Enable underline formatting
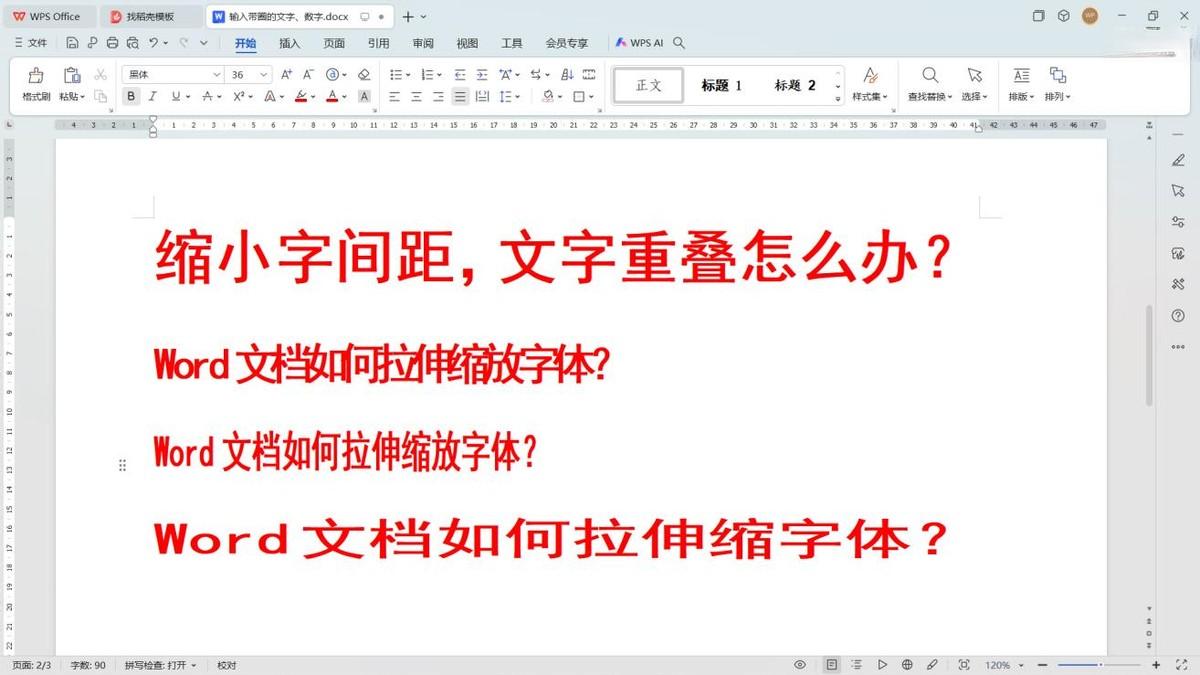Viewport: 1200px width, 675px height. tap(175, 96)
